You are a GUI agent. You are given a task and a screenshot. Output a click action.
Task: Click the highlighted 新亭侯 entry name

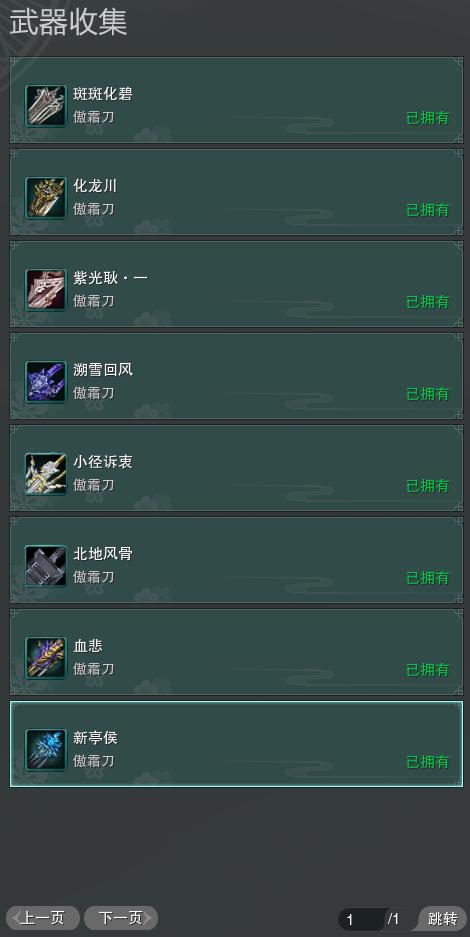96,738
